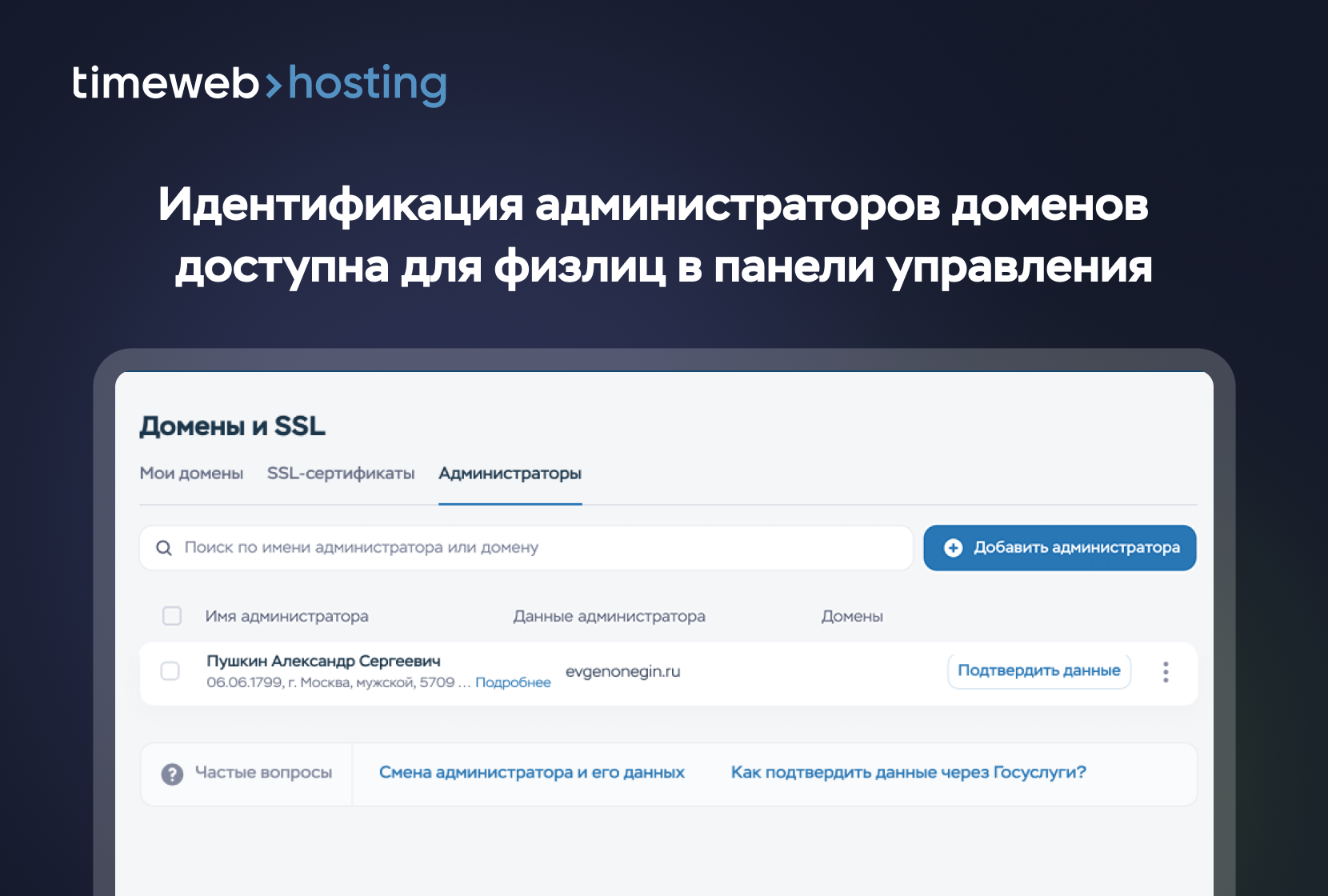1328x896 pixels.
Task: Click the Данные администратора column header
Action: (x=609, y=616)
